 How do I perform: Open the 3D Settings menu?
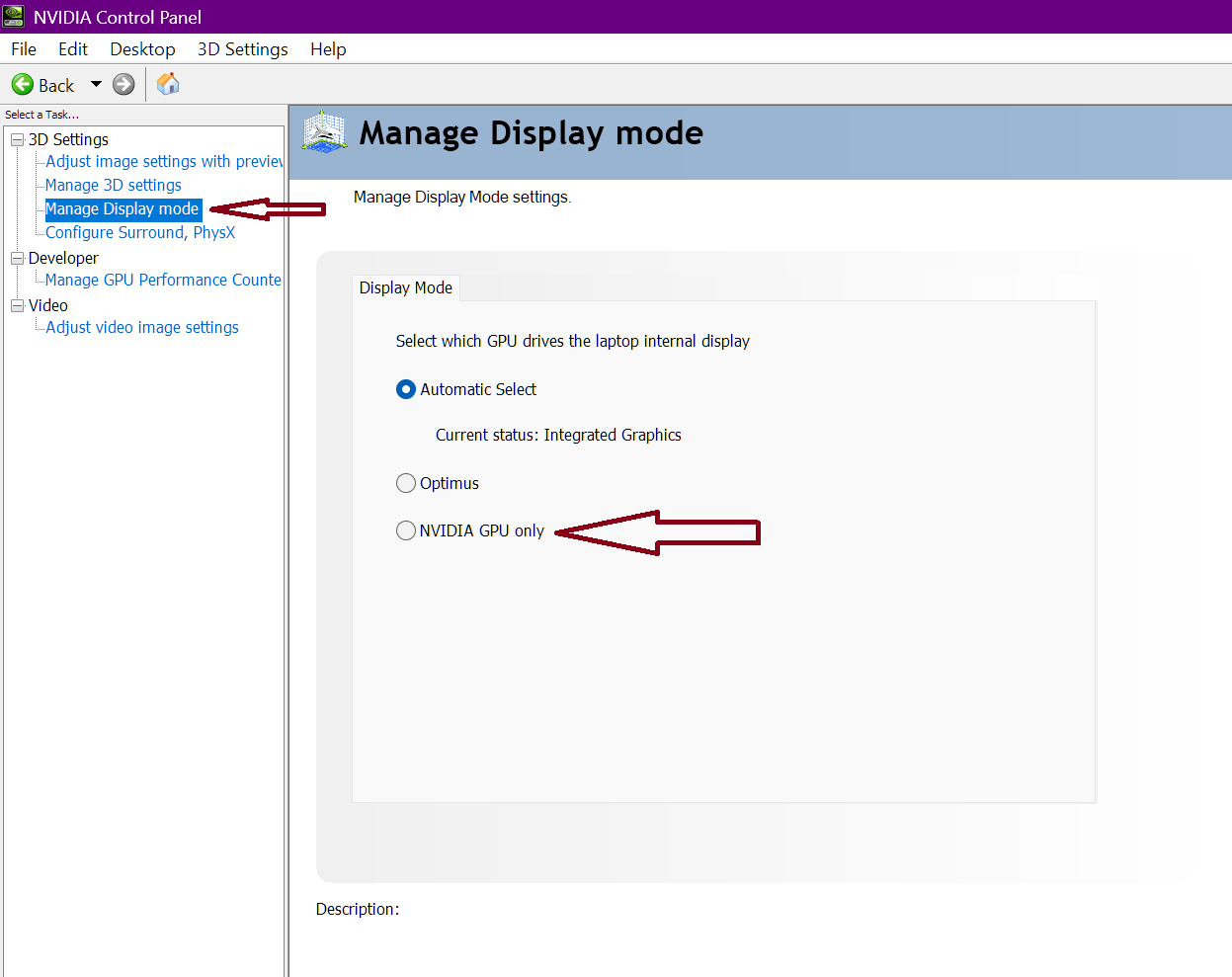243,49
